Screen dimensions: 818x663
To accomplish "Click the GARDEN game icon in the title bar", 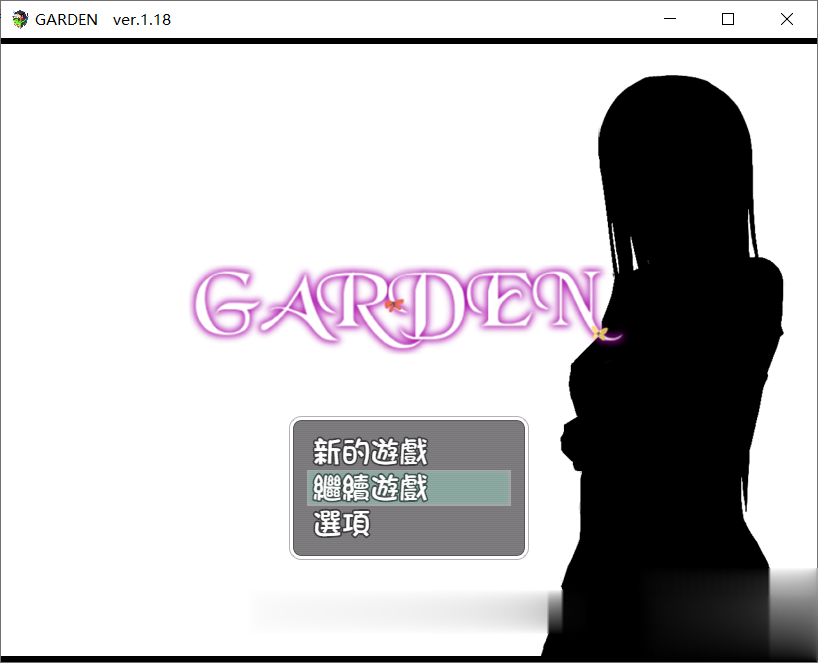I will (18, 18).
